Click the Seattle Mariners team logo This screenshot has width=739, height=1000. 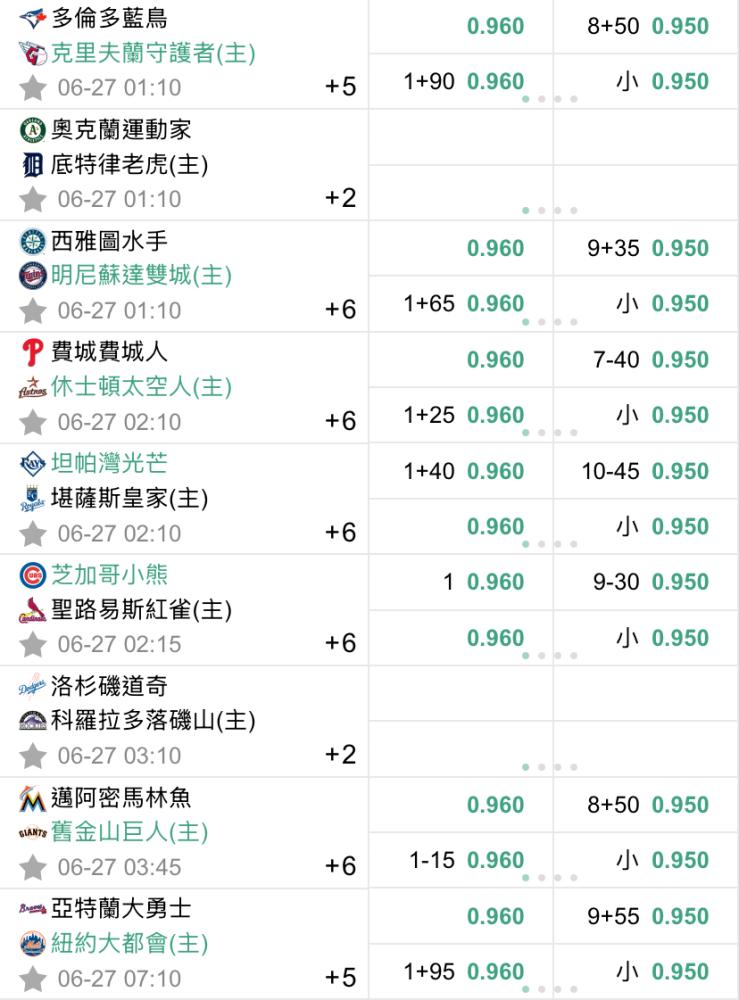tap(33, 242)
